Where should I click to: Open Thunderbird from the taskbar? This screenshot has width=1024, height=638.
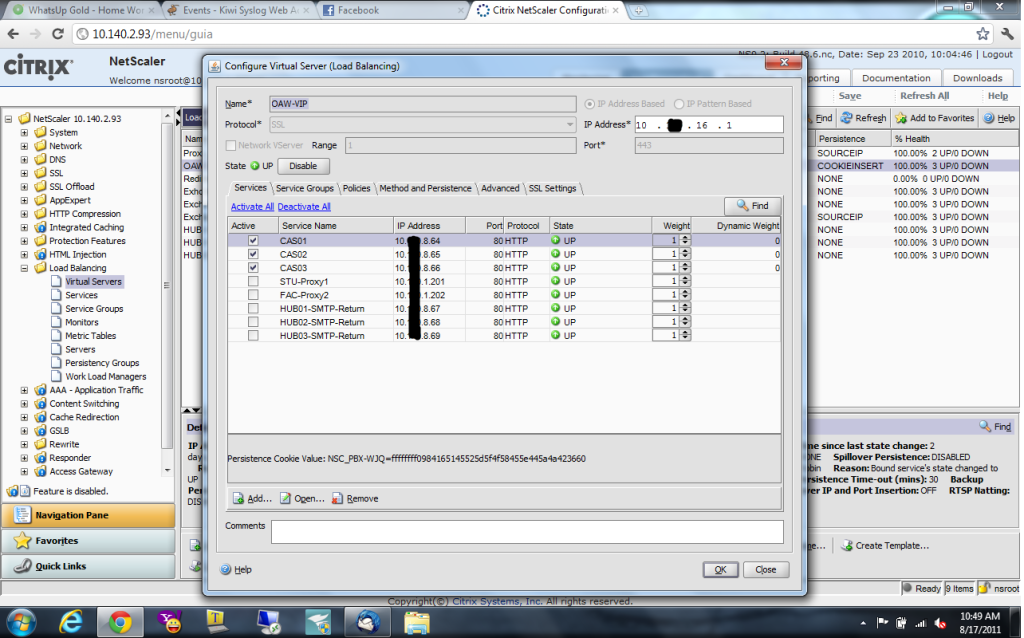coord(367,622)
